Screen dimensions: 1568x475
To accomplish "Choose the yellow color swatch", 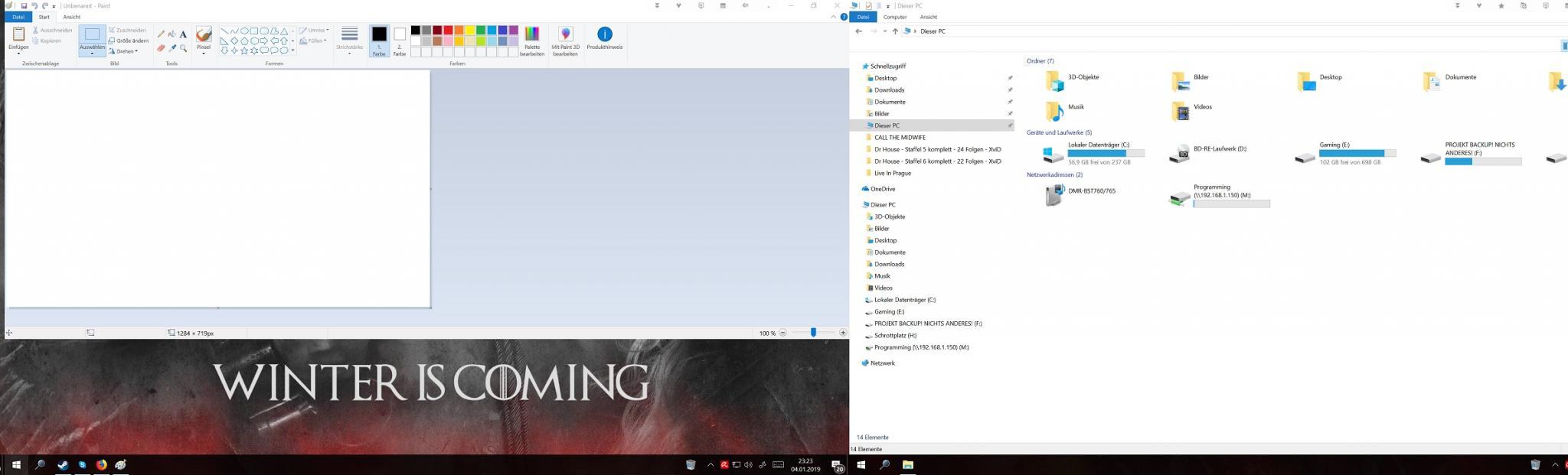I will 469,31.
